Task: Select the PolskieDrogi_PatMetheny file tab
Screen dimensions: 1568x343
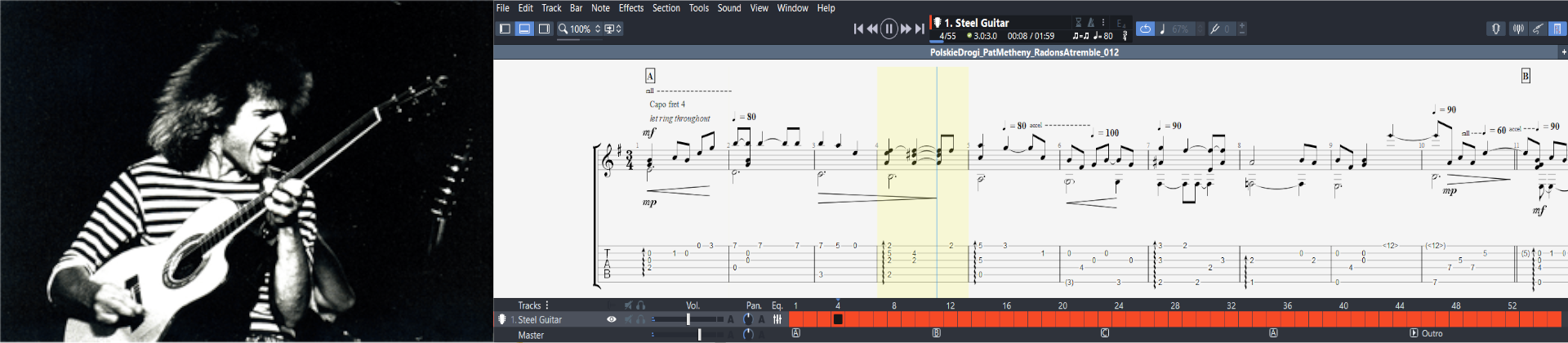Action: (x=1024, y=52)
